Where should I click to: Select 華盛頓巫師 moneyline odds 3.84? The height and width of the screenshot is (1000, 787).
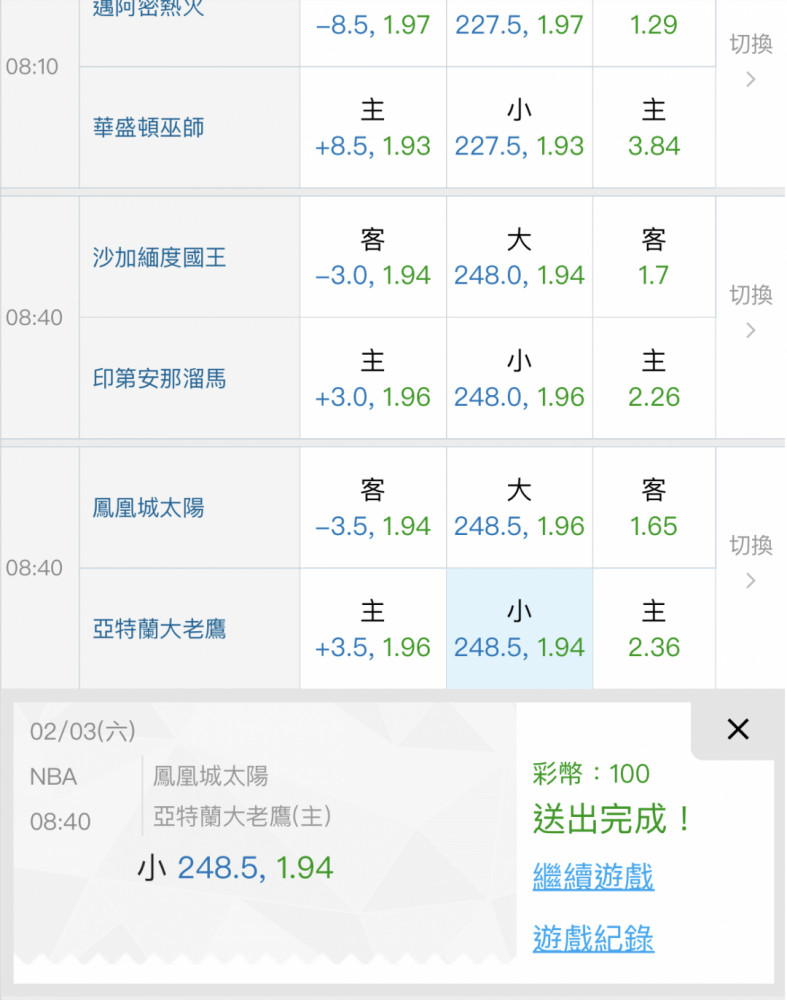tap(654, 128)
